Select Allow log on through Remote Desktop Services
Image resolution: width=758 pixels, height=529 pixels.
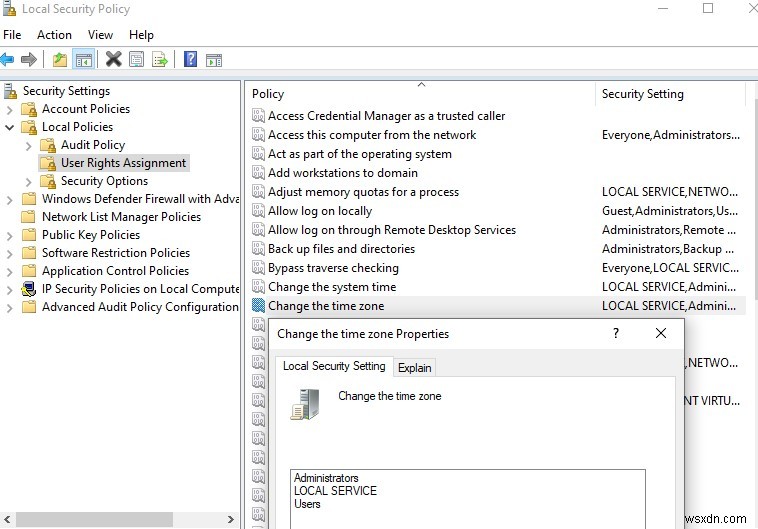tap(392, 230)
